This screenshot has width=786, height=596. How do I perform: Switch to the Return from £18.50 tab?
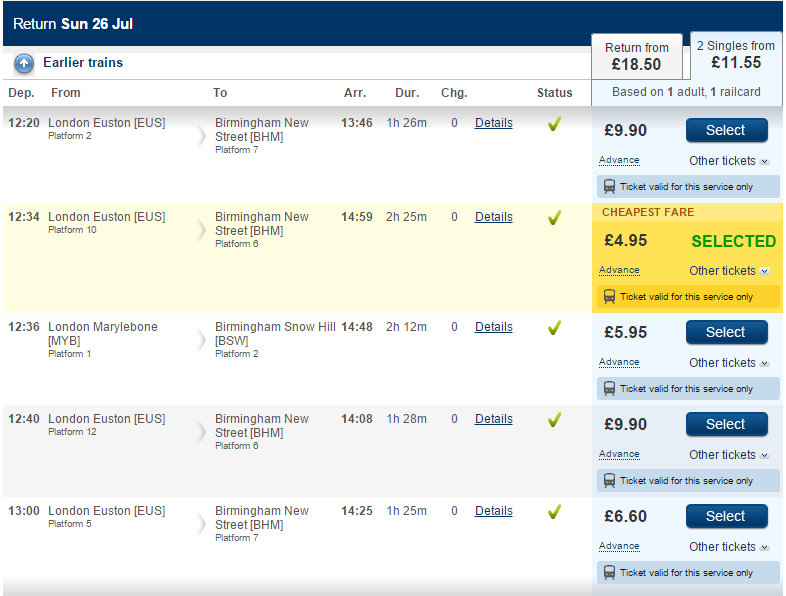[x=637, y=56]
